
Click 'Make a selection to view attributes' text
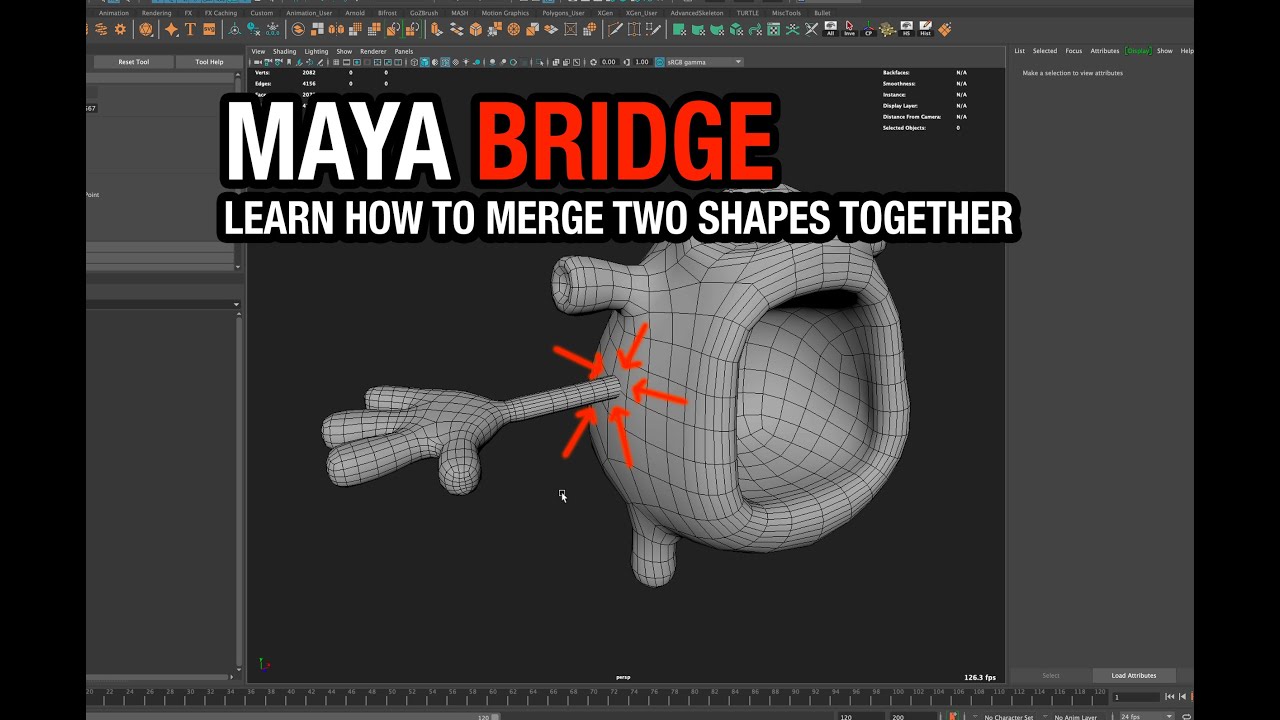(1072, 73)
